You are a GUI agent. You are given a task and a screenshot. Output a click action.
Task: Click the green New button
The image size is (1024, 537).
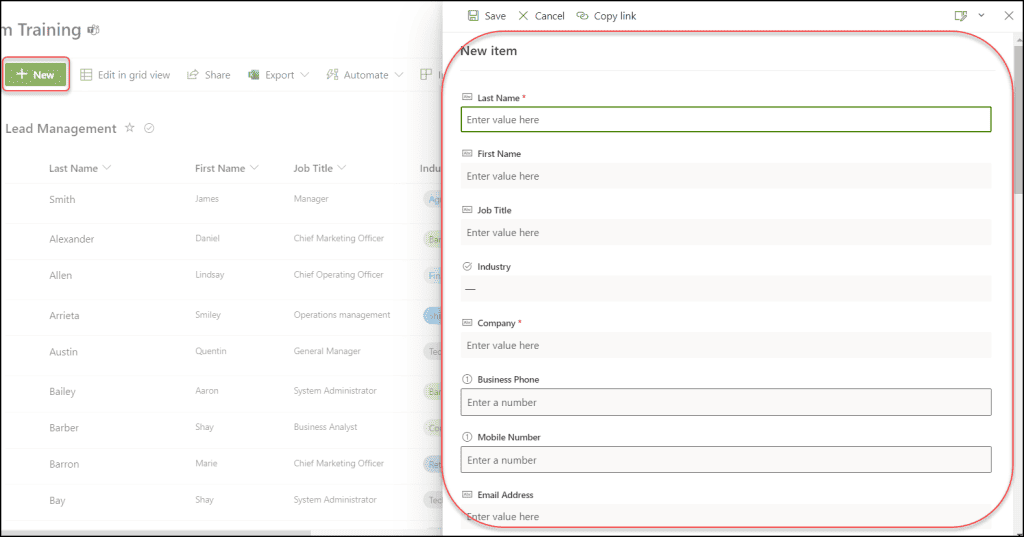tap(36, 74)
